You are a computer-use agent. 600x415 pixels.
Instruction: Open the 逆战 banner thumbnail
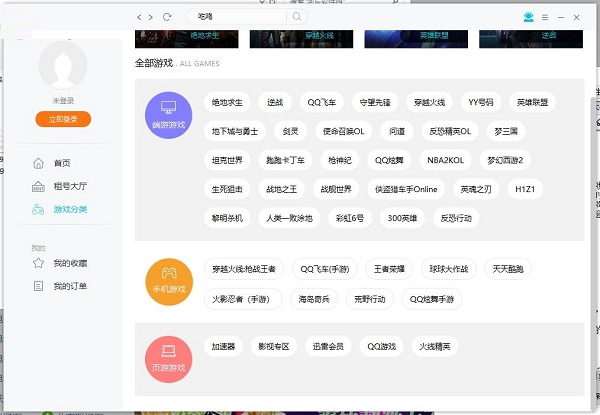click(531, 39)
